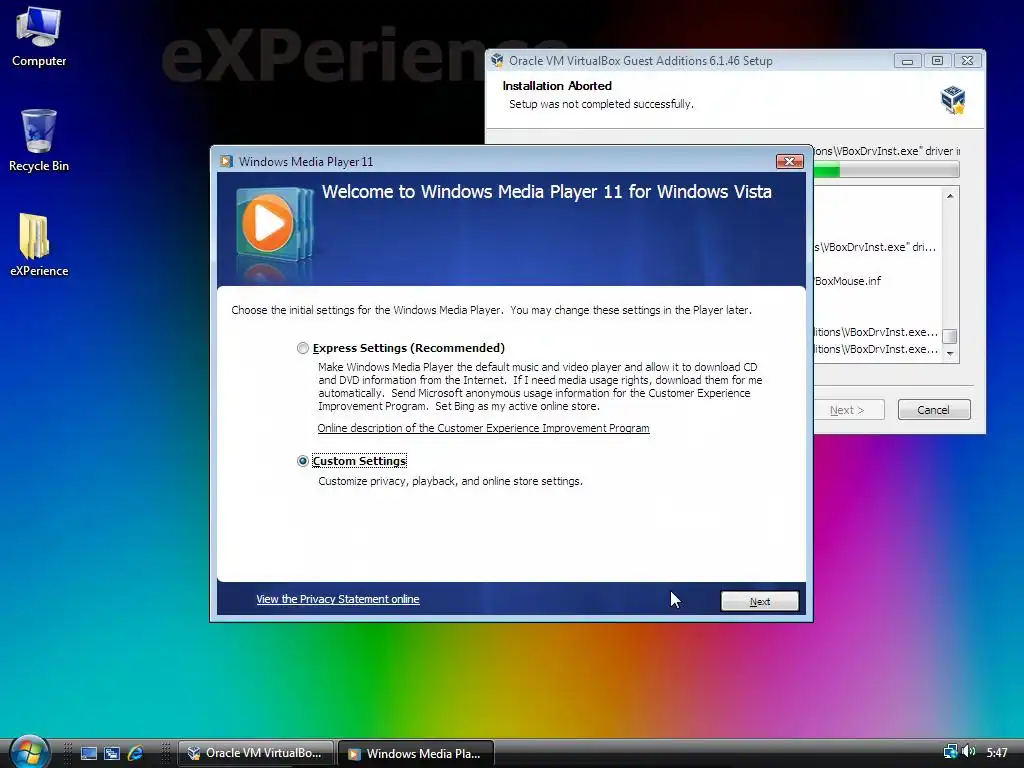Select the Custom Settings radio button
Image resolution: width=1024 pixels, height=768 pixels.
click(302, 461)
